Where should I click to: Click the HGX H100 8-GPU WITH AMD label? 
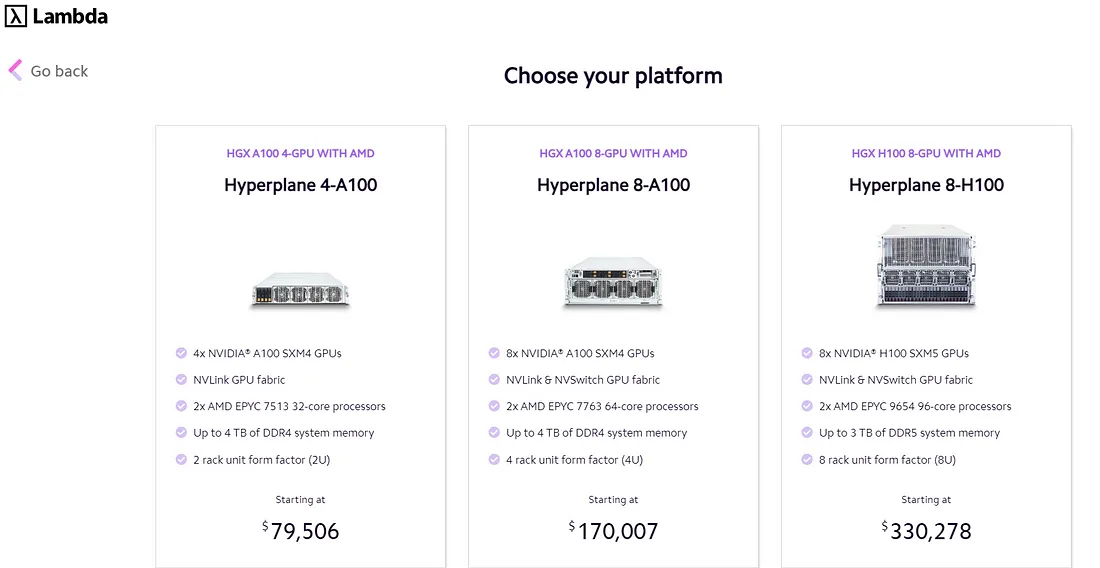926,153
